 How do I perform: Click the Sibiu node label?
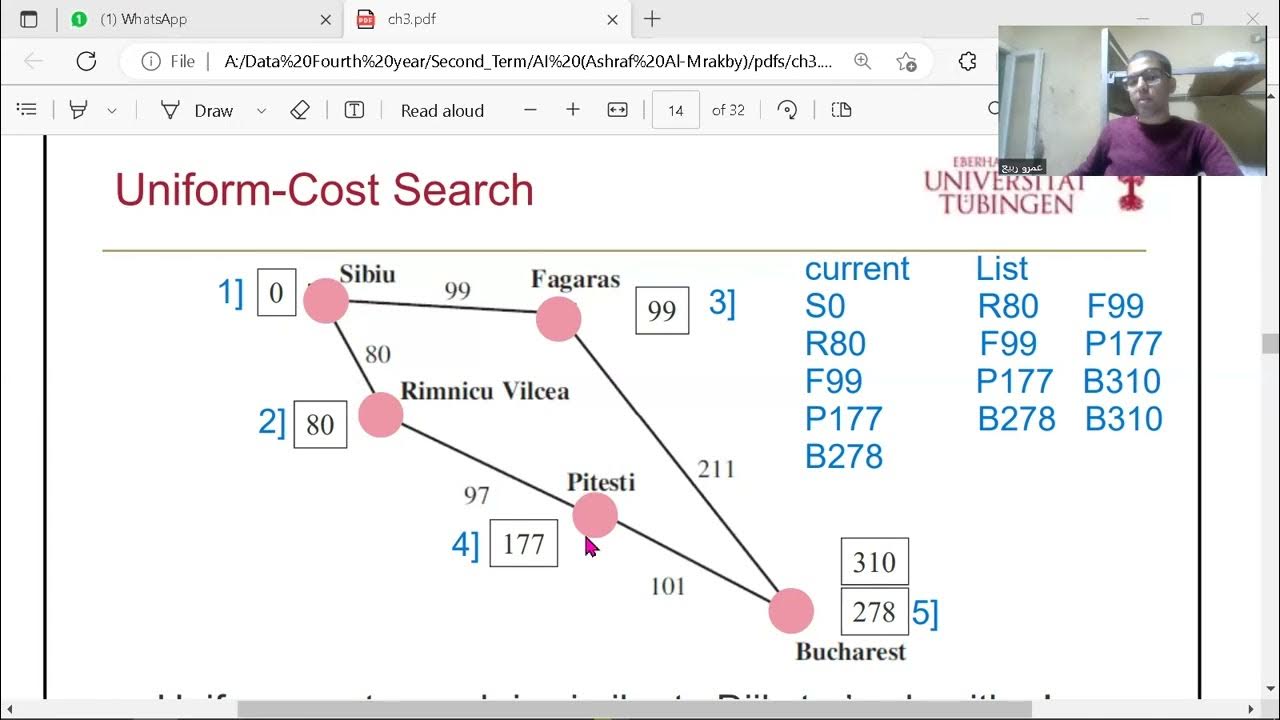(x=367, y=274)
